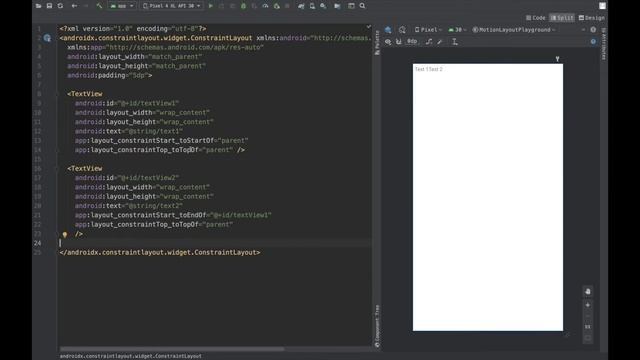Click the pan hand tool icon
The height and width of the screenshot is (360, 640).
pos(588,291)
